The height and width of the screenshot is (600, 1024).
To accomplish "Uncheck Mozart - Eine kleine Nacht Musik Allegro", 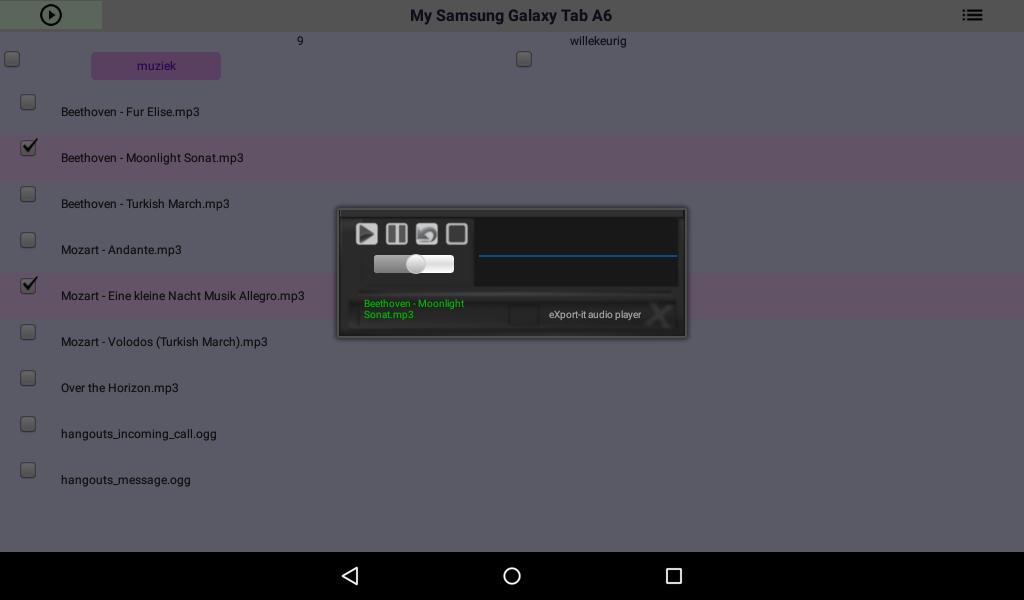I will (x=28, y=285).
